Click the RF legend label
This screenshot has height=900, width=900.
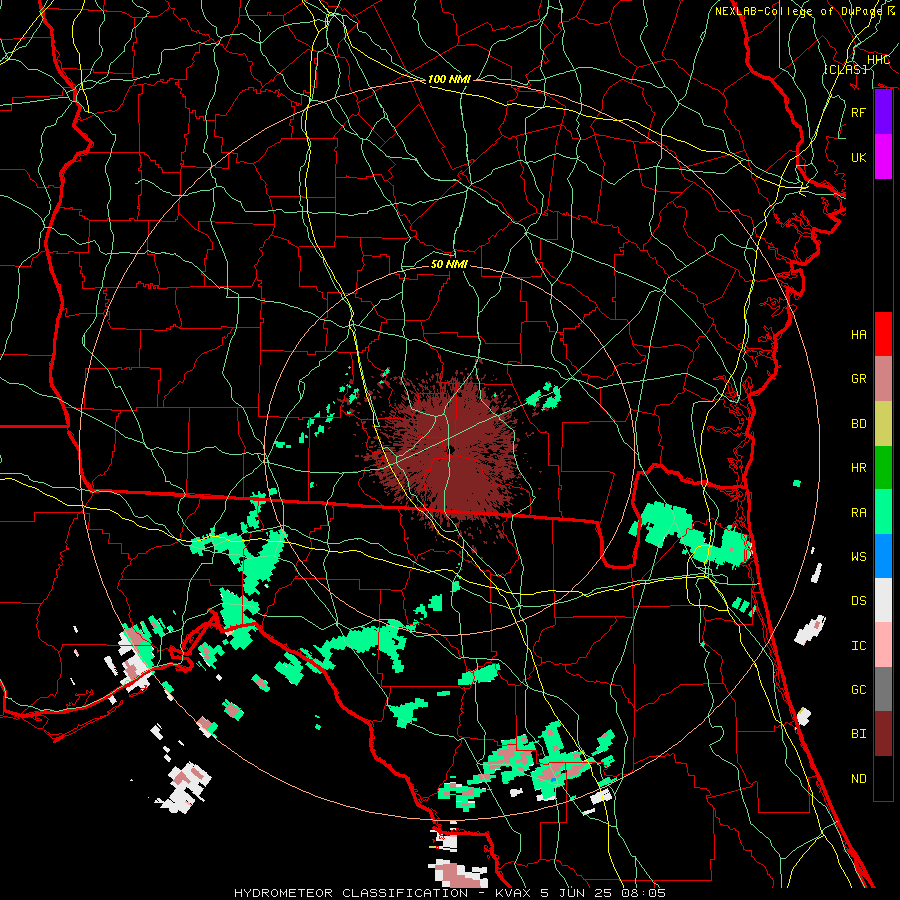pos(859,112)
